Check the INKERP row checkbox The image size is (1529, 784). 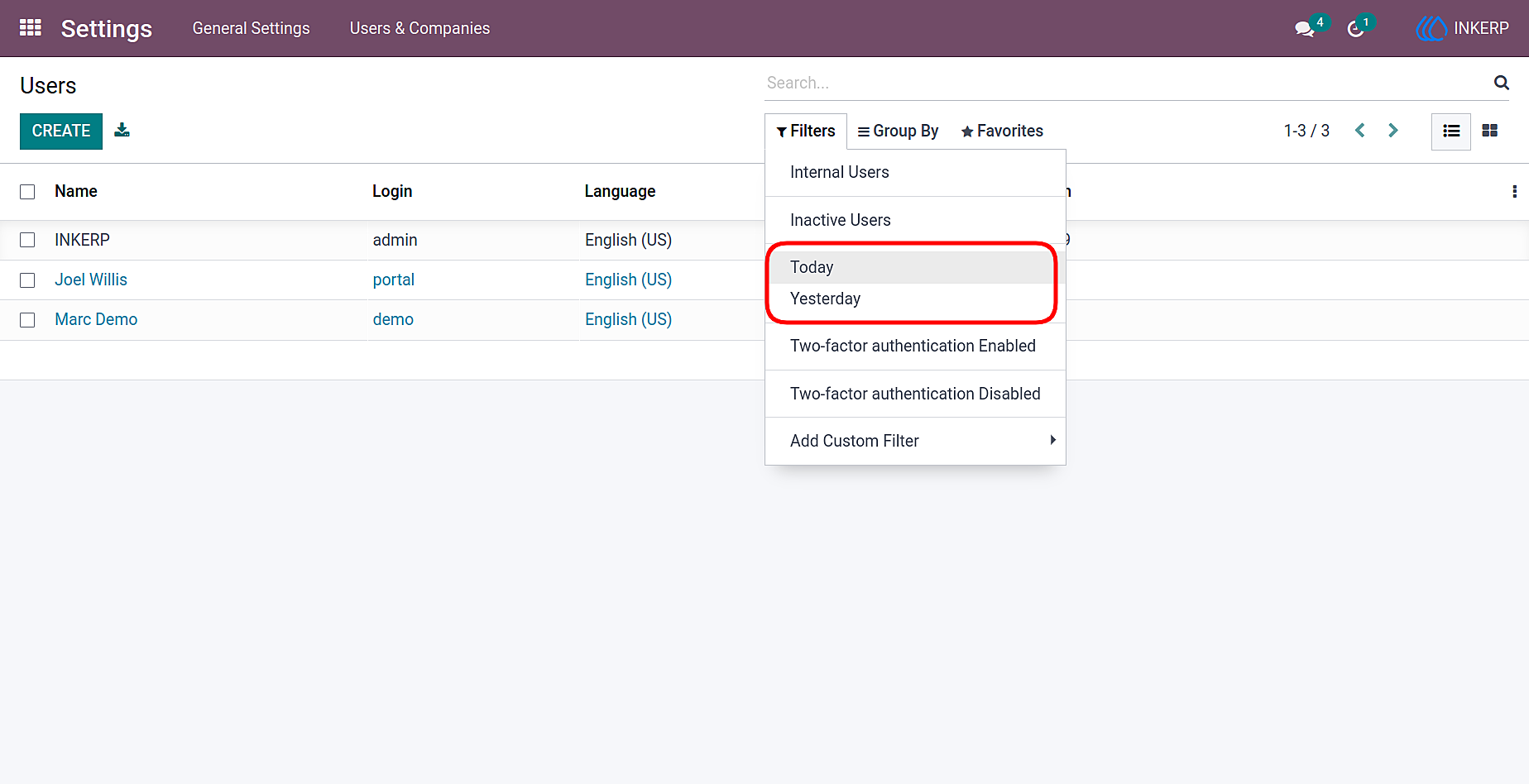[x=27, y=240]
